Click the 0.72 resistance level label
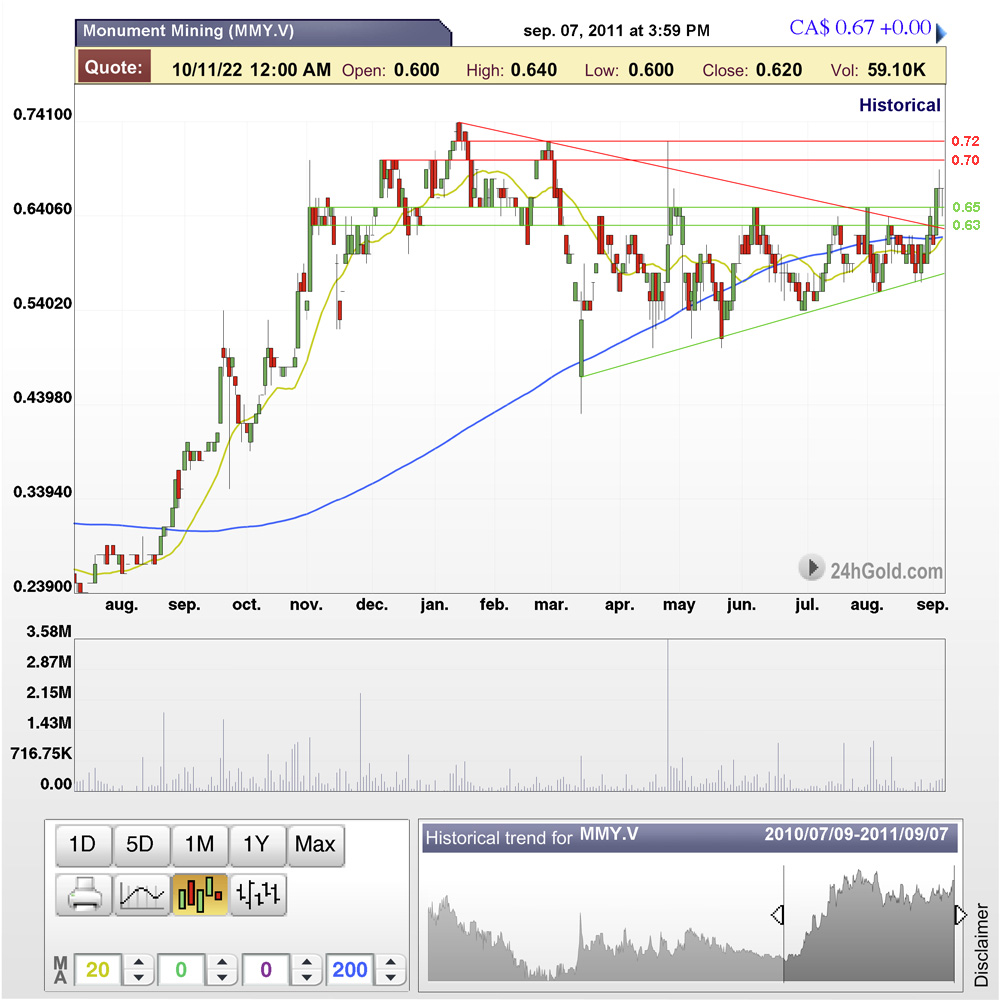 click(x=965, y=141)
